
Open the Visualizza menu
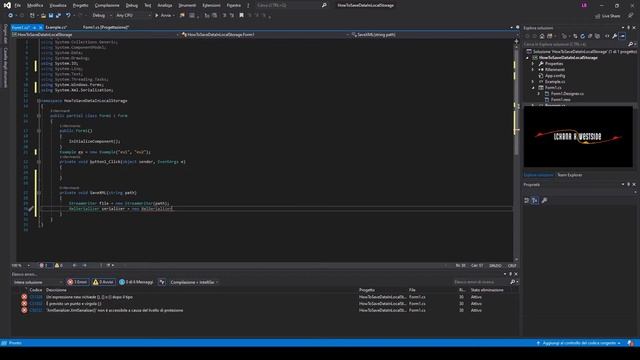click(x=58, y=5)
